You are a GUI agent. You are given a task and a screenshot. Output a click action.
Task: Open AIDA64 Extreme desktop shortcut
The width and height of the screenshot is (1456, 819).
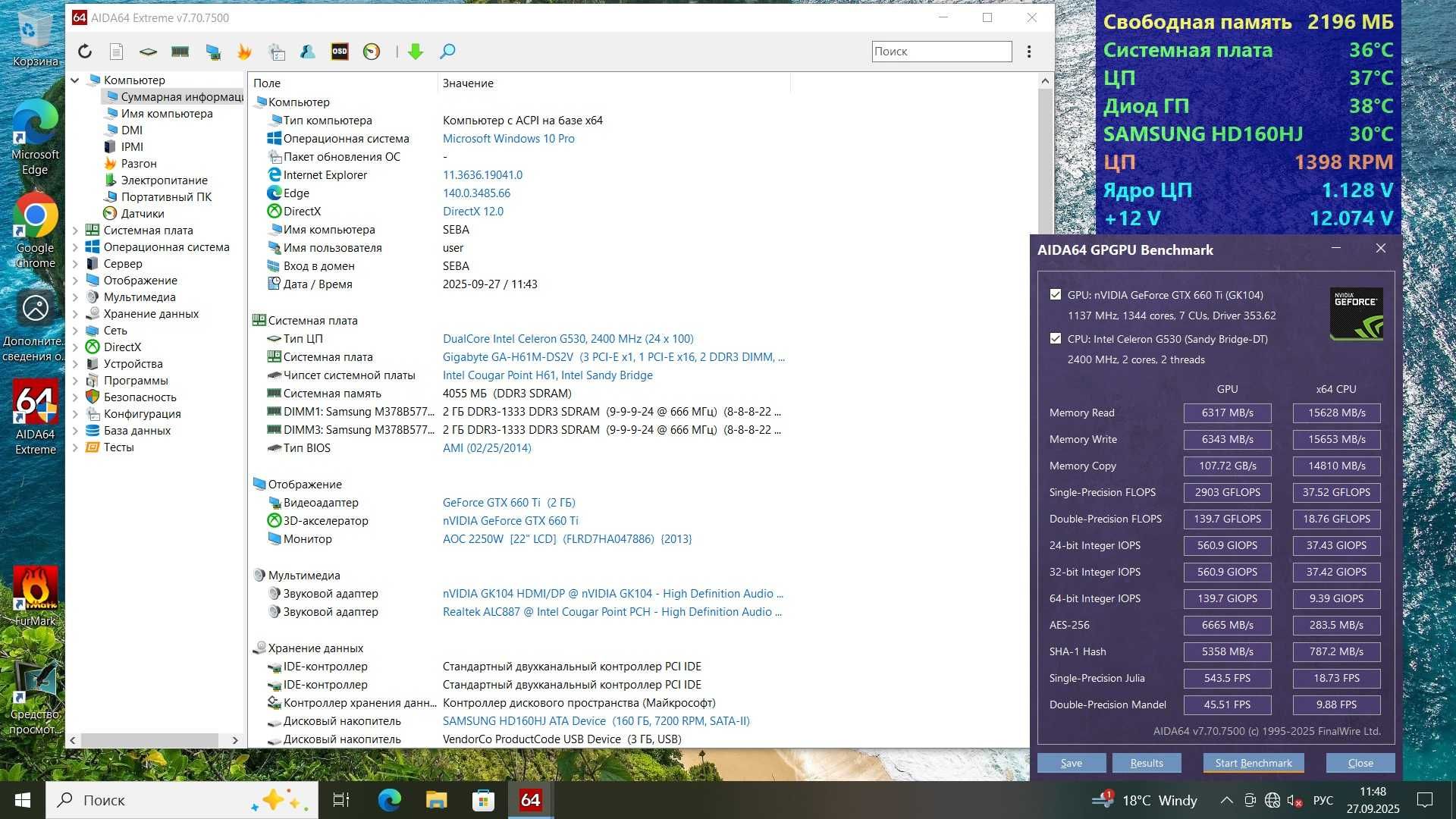point(35,417)
